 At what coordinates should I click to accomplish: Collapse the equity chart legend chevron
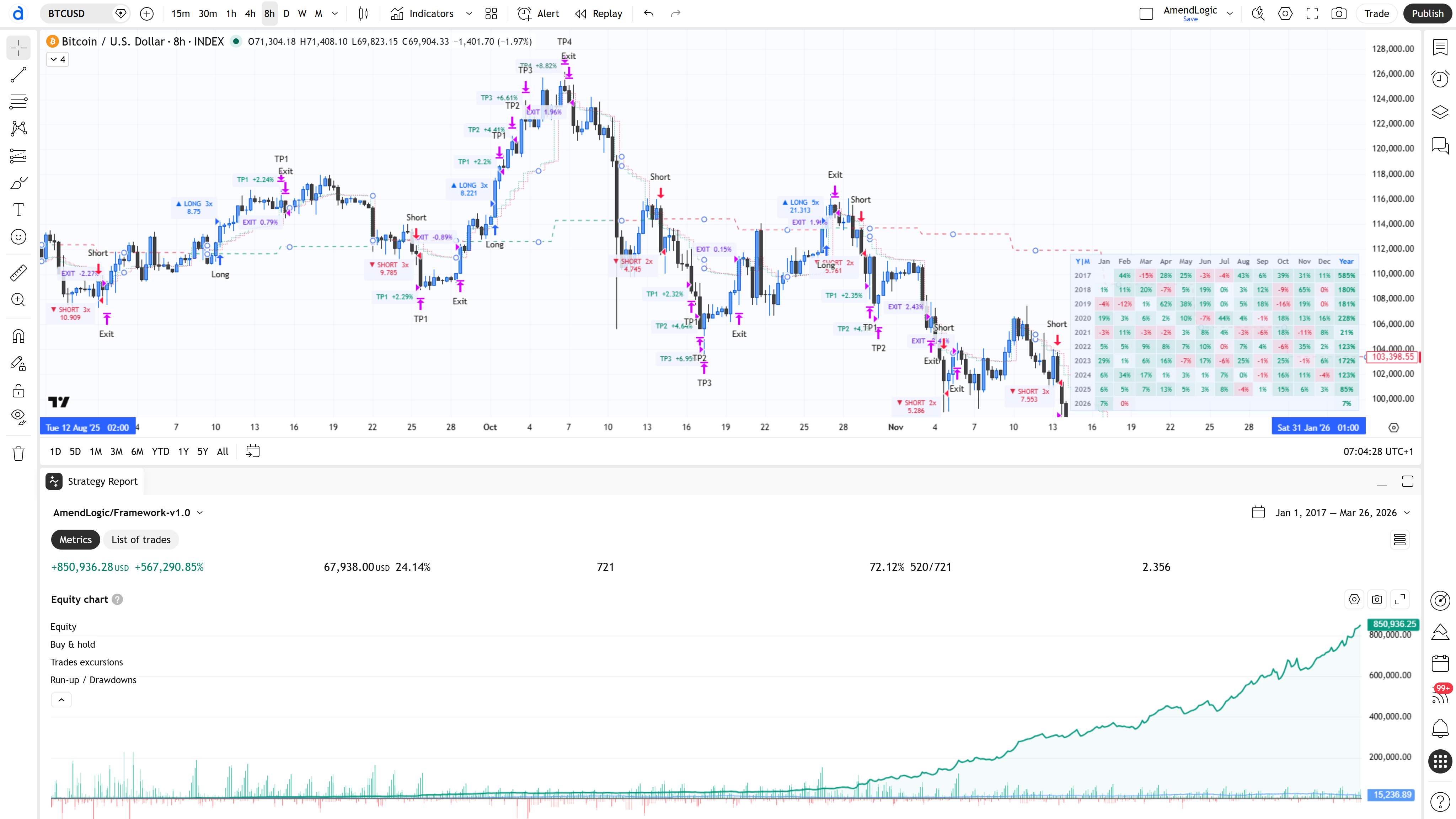pyautogui.click(x=61, y=700)
